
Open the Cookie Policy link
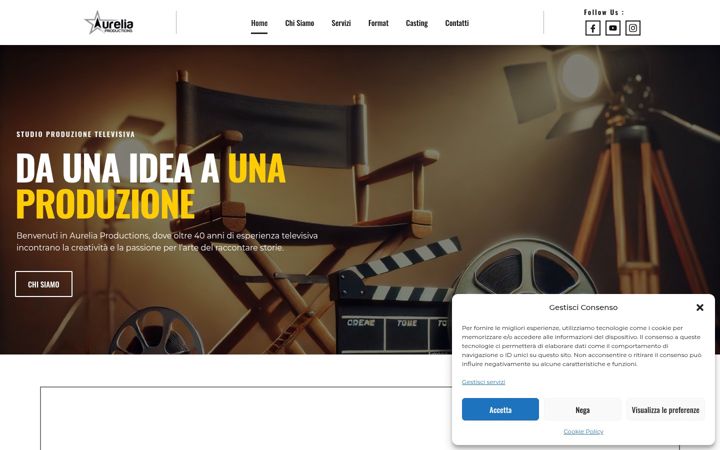click(x=583, y=432)
